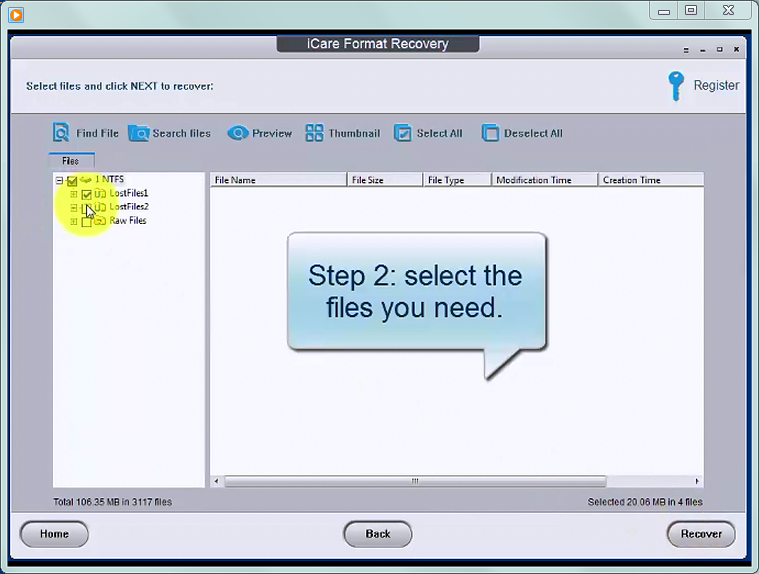
Task: Sort by Modification Time column header
Action: 545,180
